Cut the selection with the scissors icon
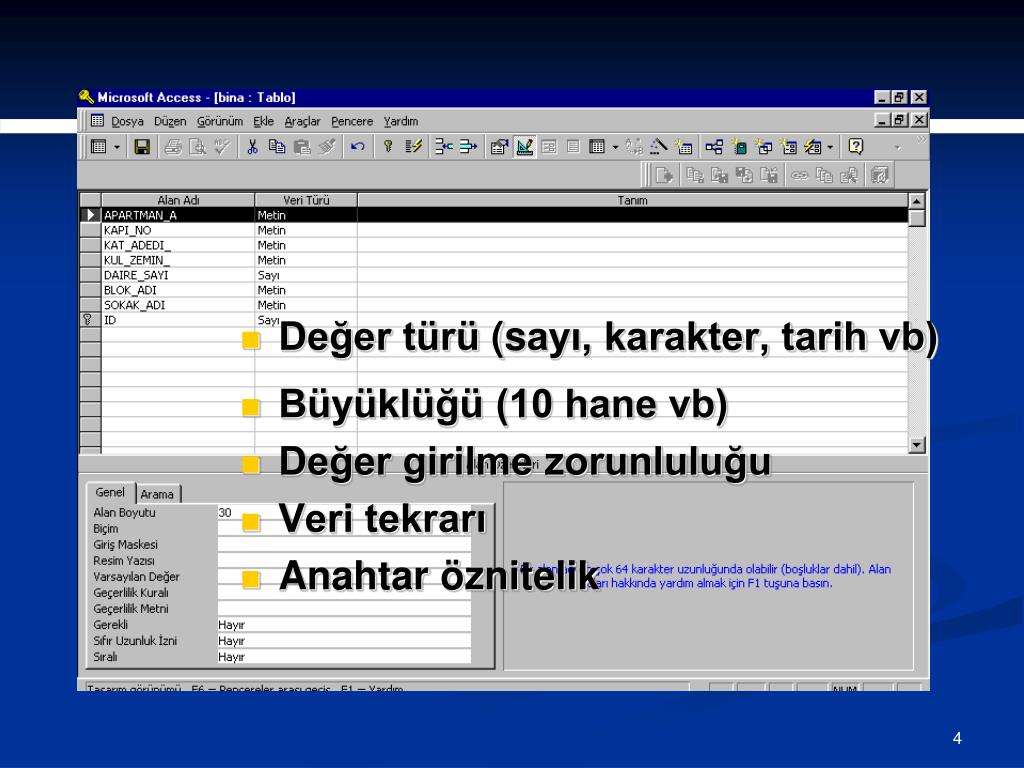 252,147
